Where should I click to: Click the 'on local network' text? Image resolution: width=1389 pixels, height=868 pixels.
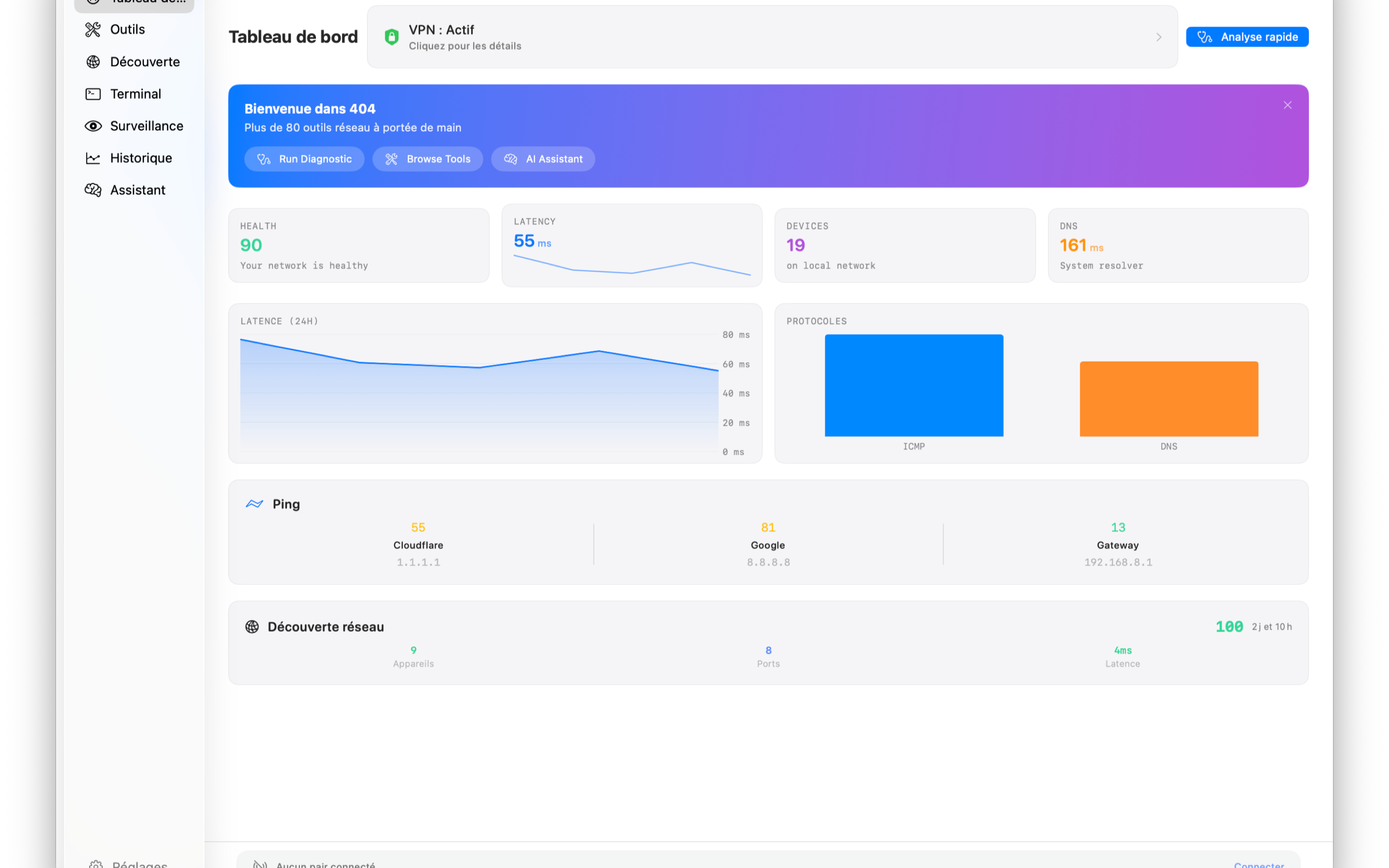(x=831, y=265)
